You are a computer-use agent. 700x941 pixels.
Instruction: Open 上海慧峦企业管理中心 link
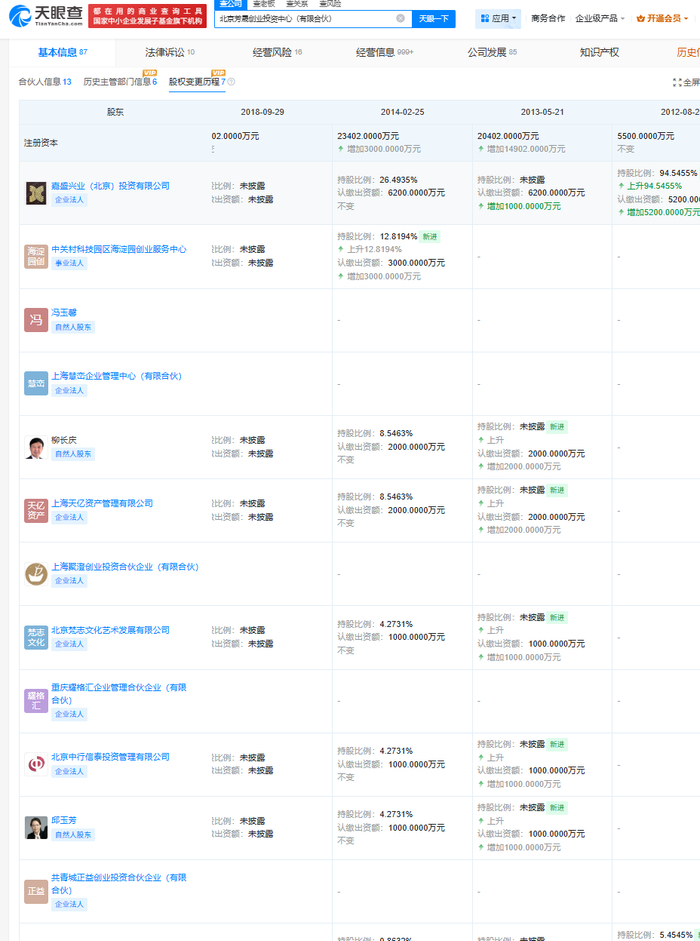pyautogui.click(x=116, y=376)
